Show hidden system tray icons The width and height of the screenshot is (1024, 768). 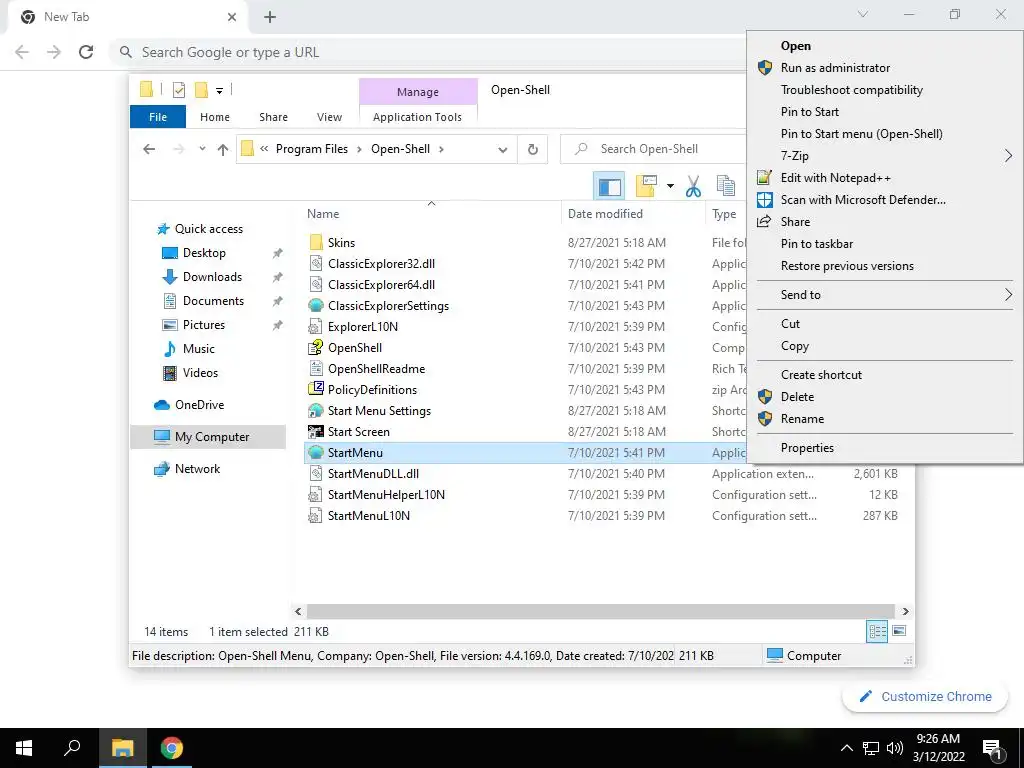click(846, 748)
